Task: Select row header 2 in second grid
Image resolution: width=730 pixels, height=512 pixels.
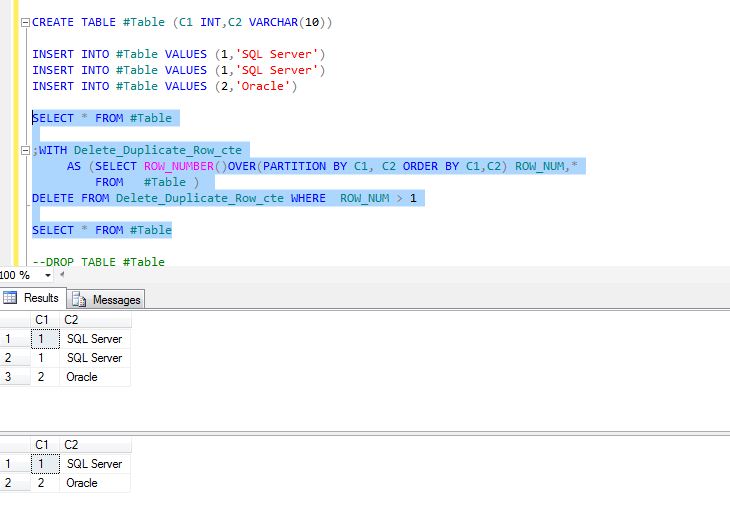Action: [x=15, y=483]
